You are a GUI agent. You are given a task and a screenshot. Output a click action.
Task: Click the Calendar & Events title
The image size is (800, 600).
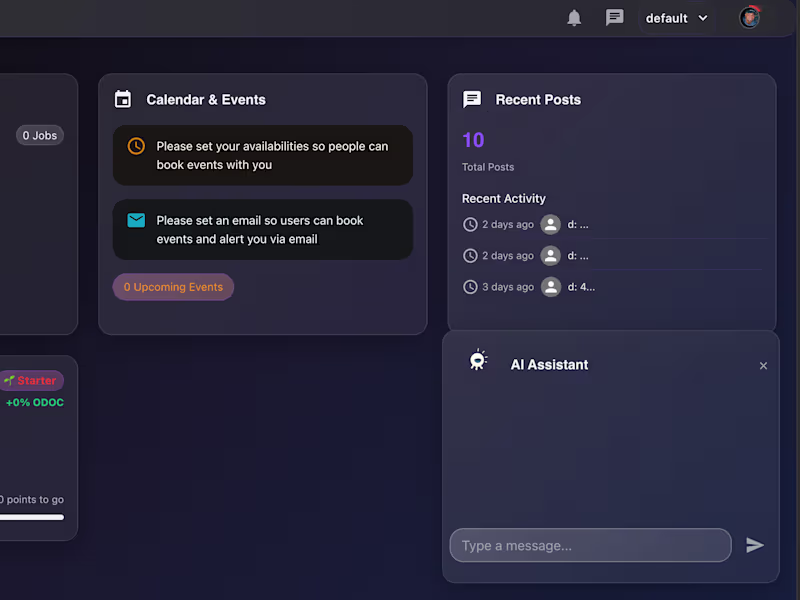pos(206,99)
